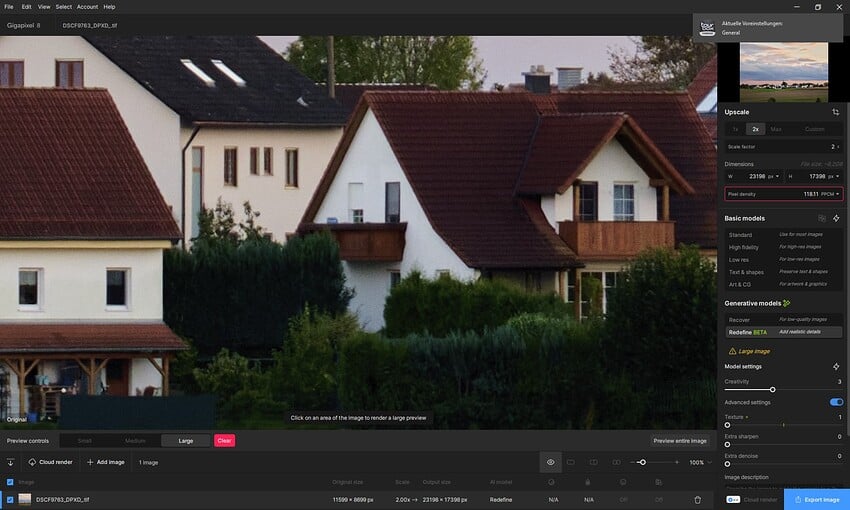This screenshot has height=510, width=850.
Task: Adjust the Creativity slider handle
Action: pos(772,390)
